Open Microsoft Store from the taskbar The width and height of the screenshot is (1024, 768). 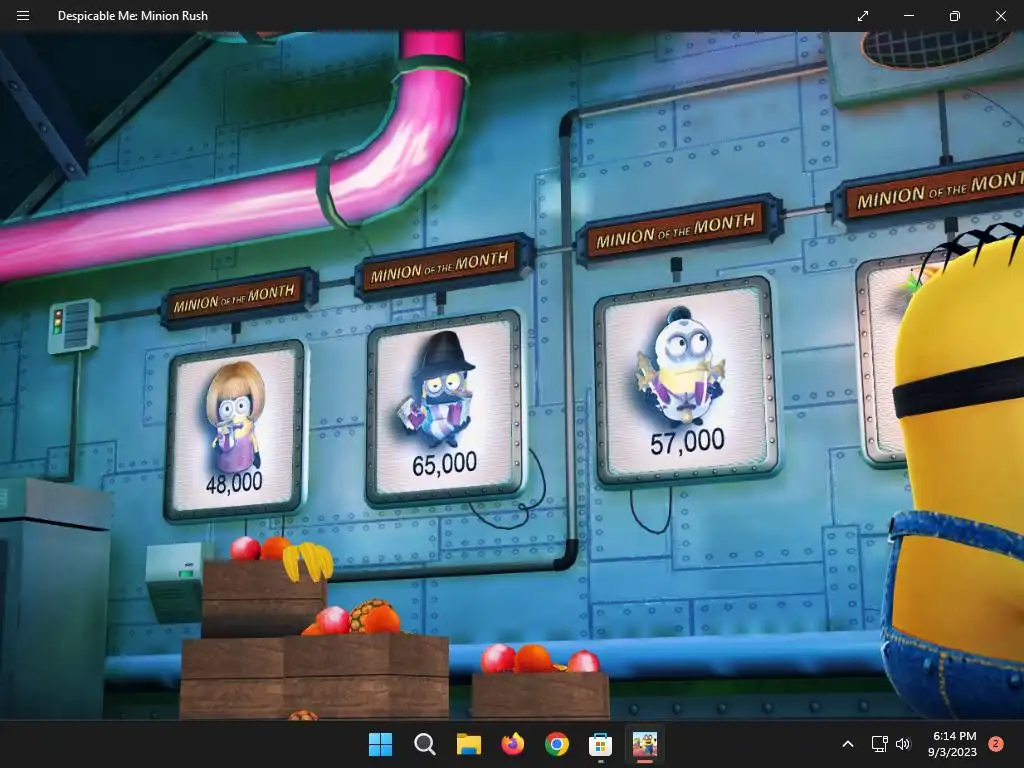[600, 744]
